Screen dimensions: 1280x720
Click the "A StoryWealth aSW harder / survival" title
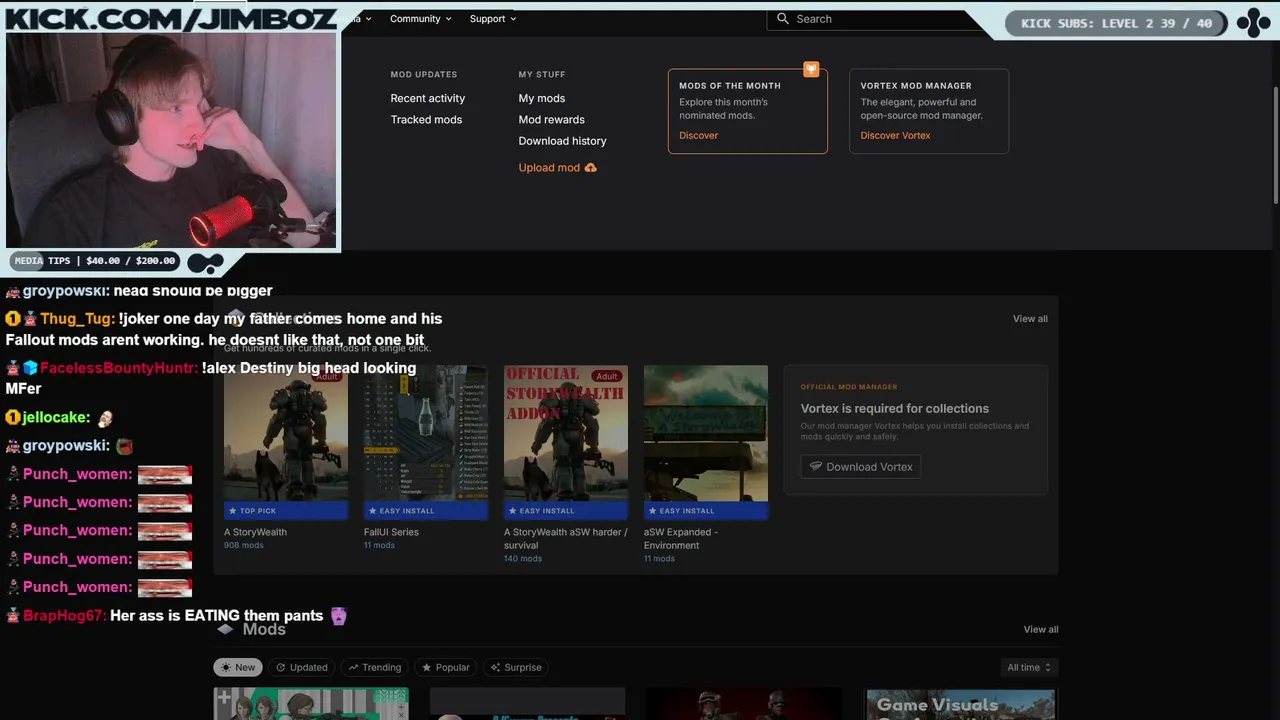click(x=566, y=539)
